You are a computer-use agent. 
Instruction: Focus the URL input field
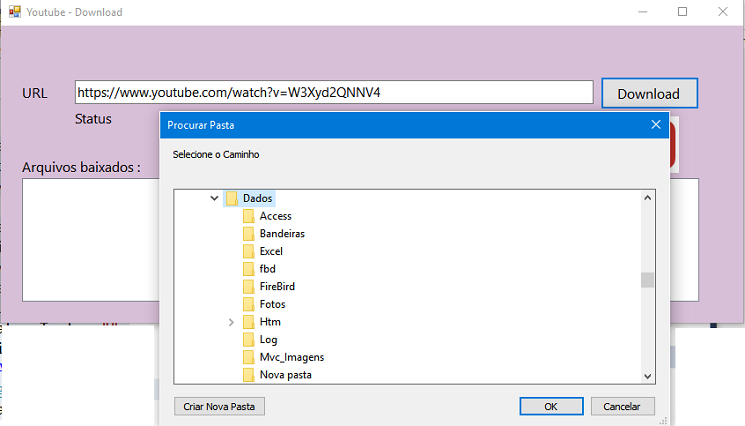334,92
